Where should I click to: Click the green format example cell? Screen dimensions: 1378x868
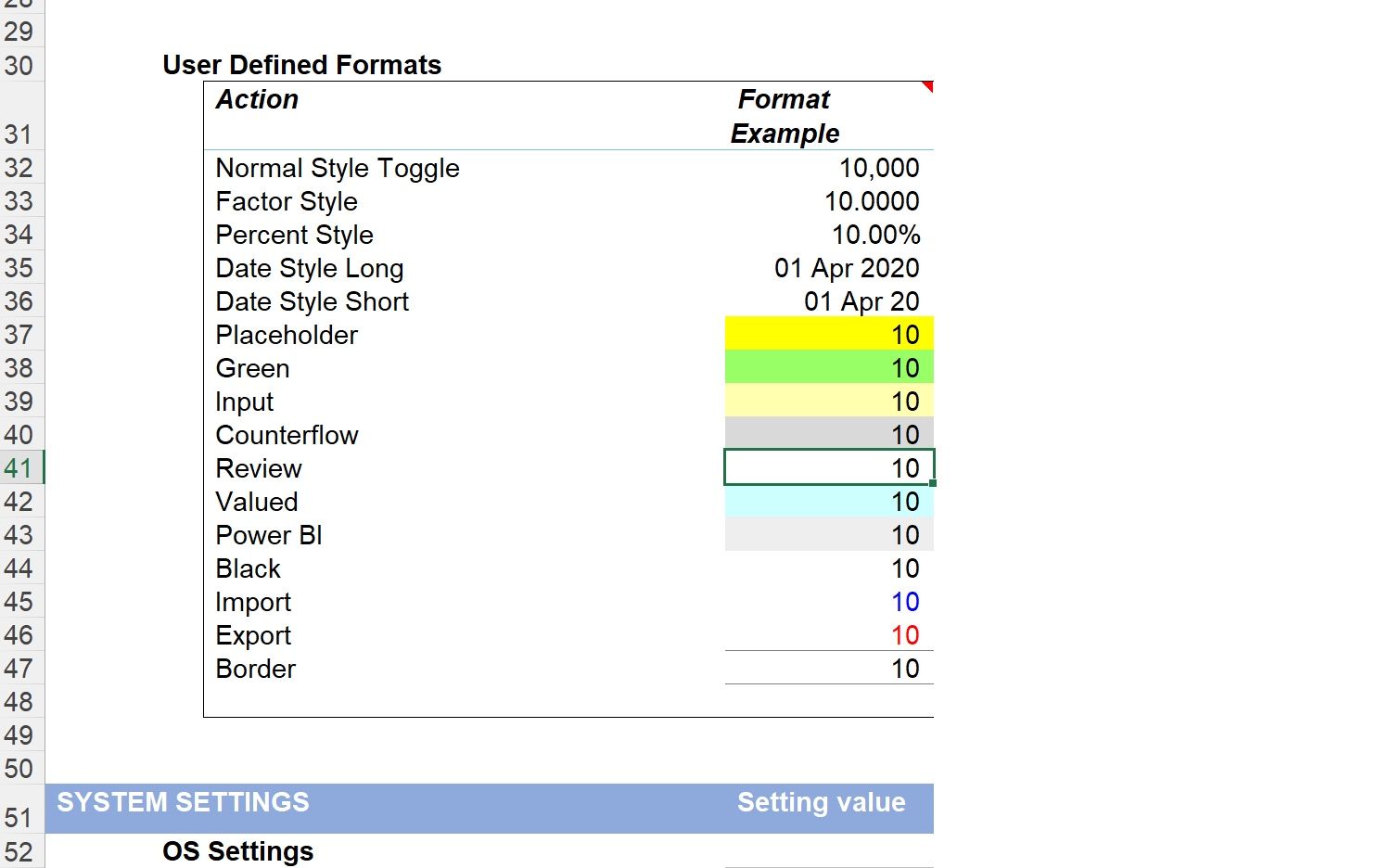[x=828, y=367]
